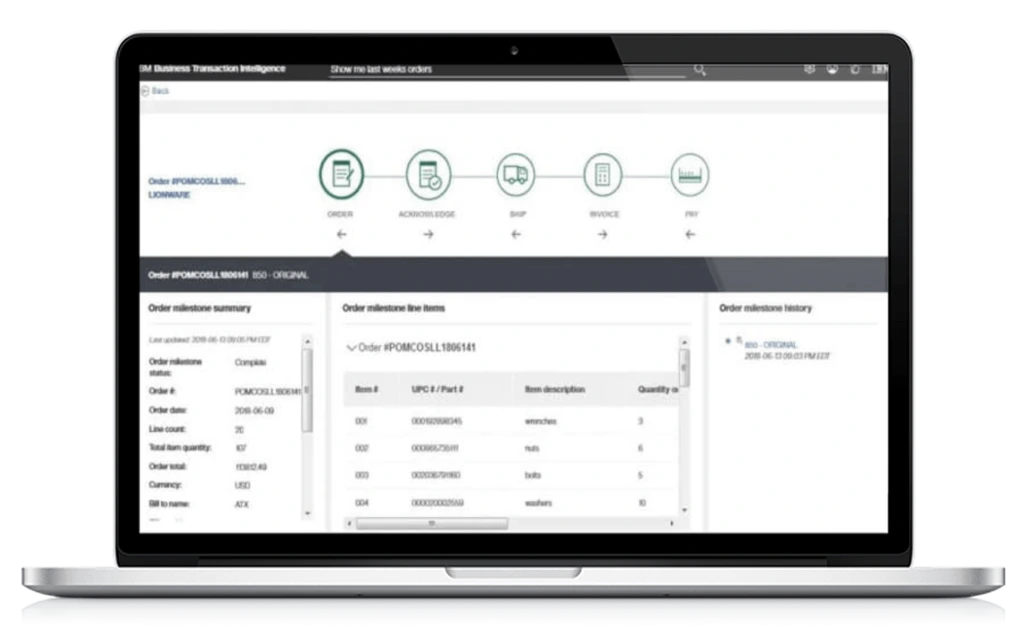
Task: Click the ORDER label under first milestone
Action: click(340, 214)
